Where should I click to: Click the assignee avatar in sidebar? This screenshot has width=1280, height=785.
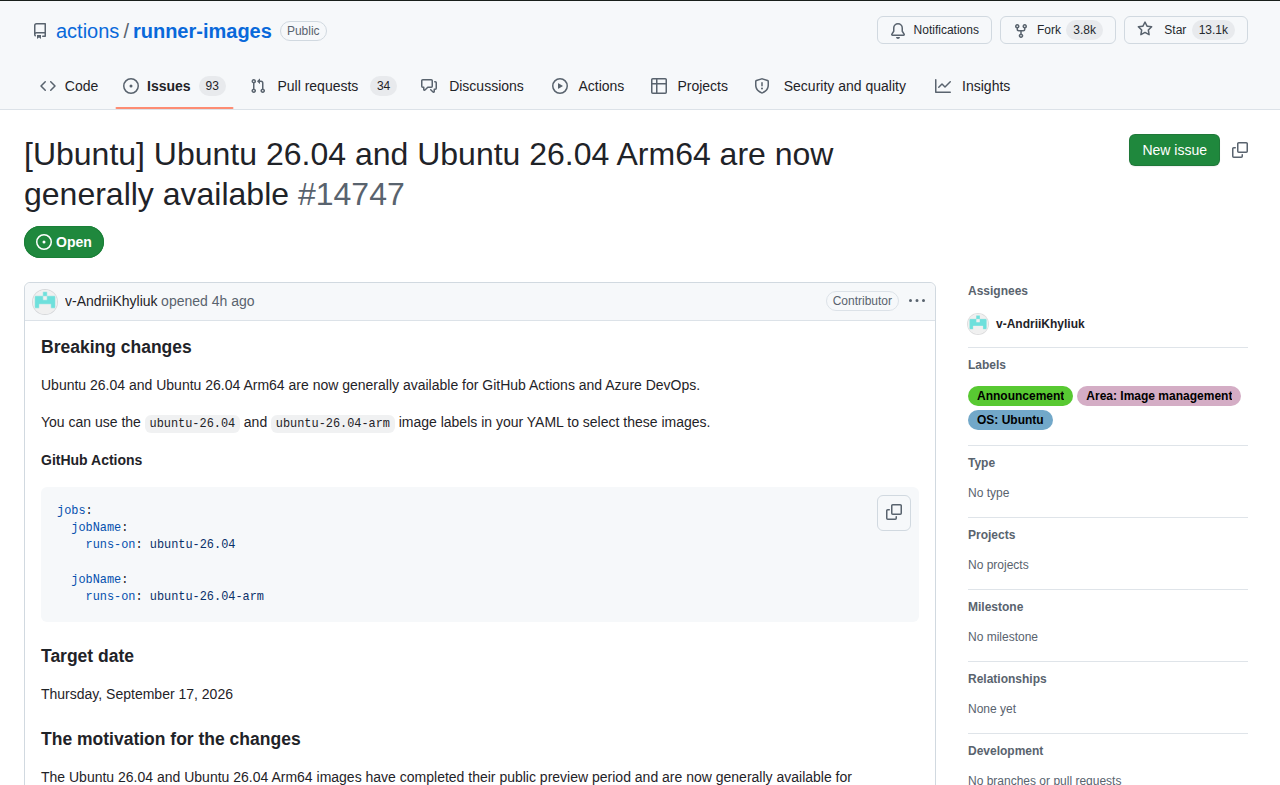[x=978, y=324]
